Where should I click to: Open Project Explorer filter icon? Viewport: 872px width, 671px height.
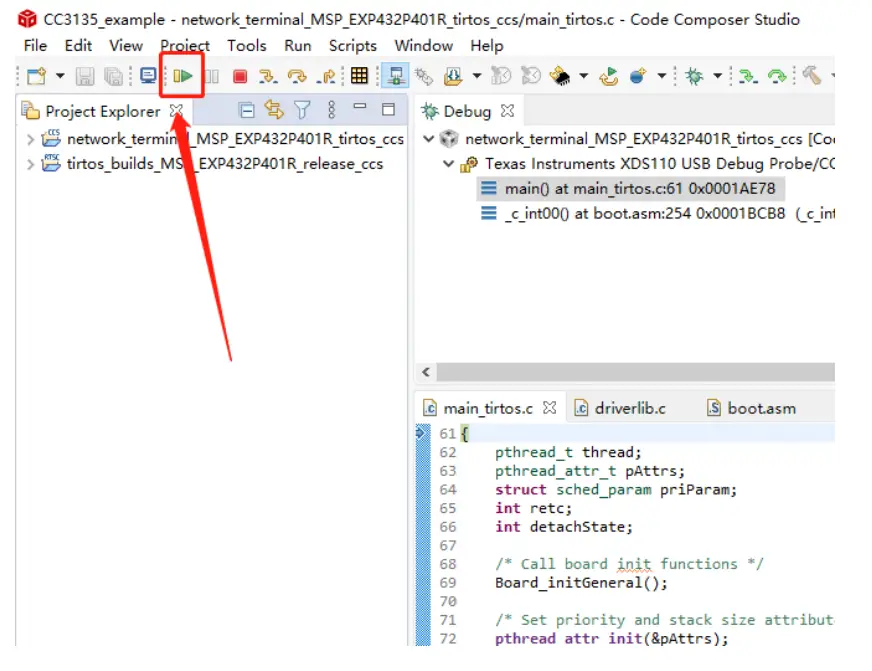pyautogui.click(x=302, y=110)
